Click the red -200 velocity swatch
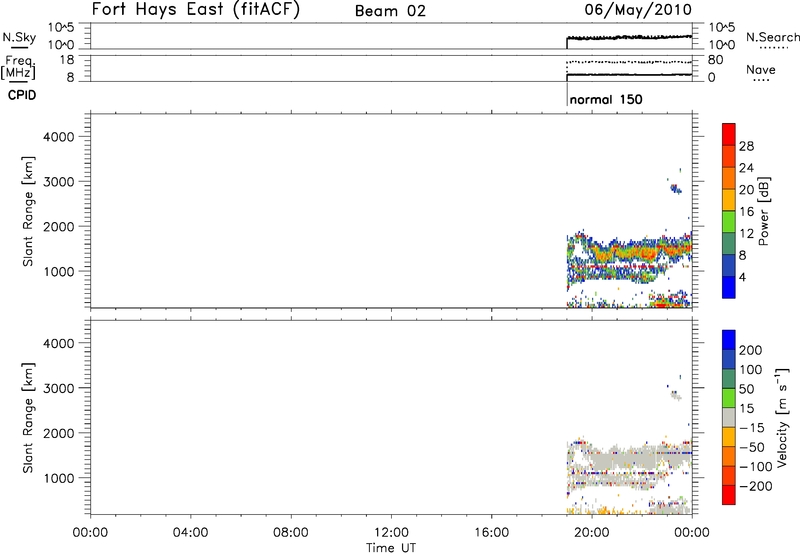The height and width of the screenshot is (554, 800). (x=729, y=495)
